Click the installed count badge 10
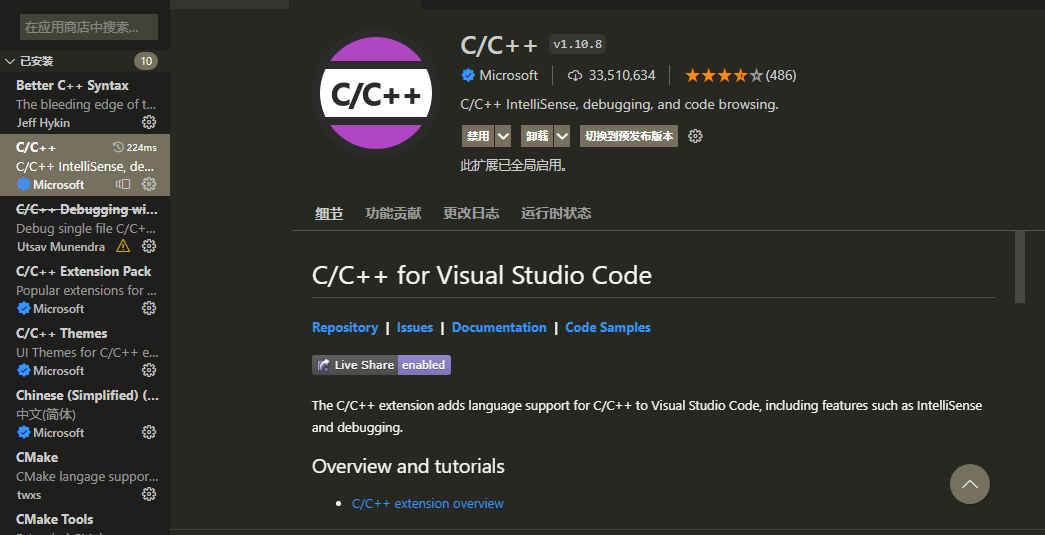 coord(146,61)
